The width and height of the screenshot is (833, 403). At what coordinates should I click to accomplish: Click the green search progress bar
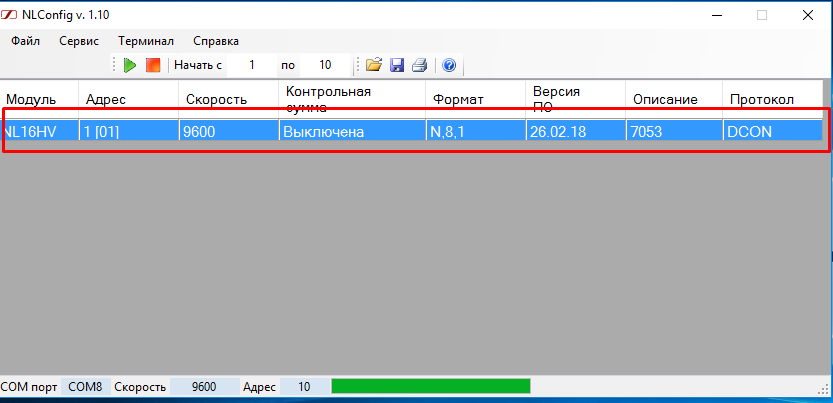click(431, 387)
